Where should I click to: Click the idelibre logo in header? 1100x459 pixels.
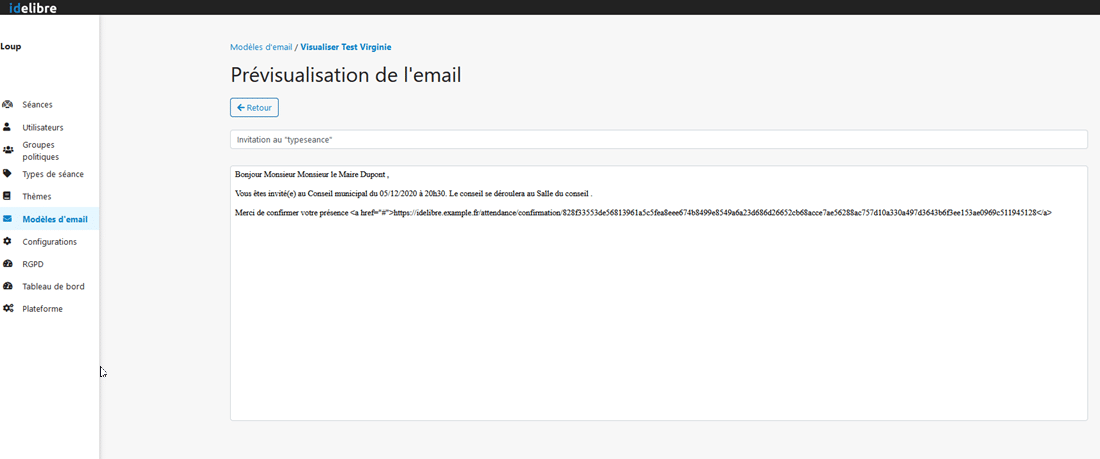(x=33, y=8)
